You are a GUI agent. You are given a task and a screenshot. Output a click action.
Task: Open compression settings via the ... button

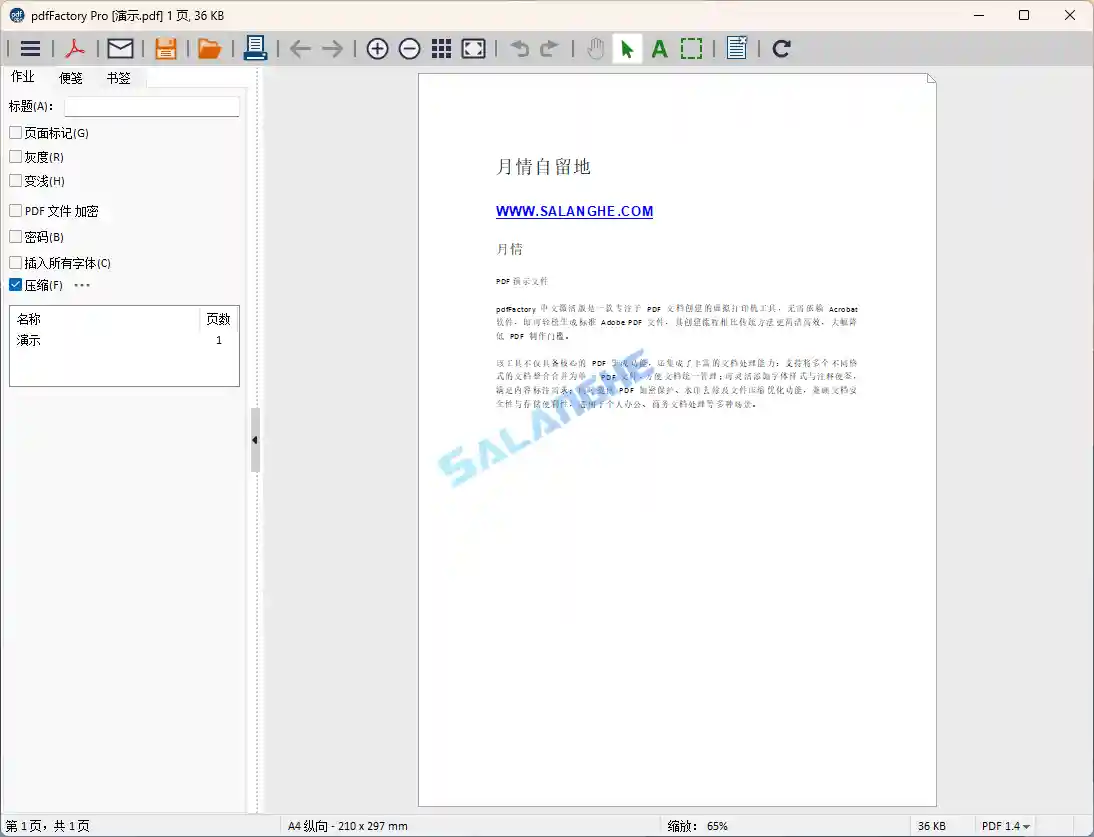pos(82,285)
